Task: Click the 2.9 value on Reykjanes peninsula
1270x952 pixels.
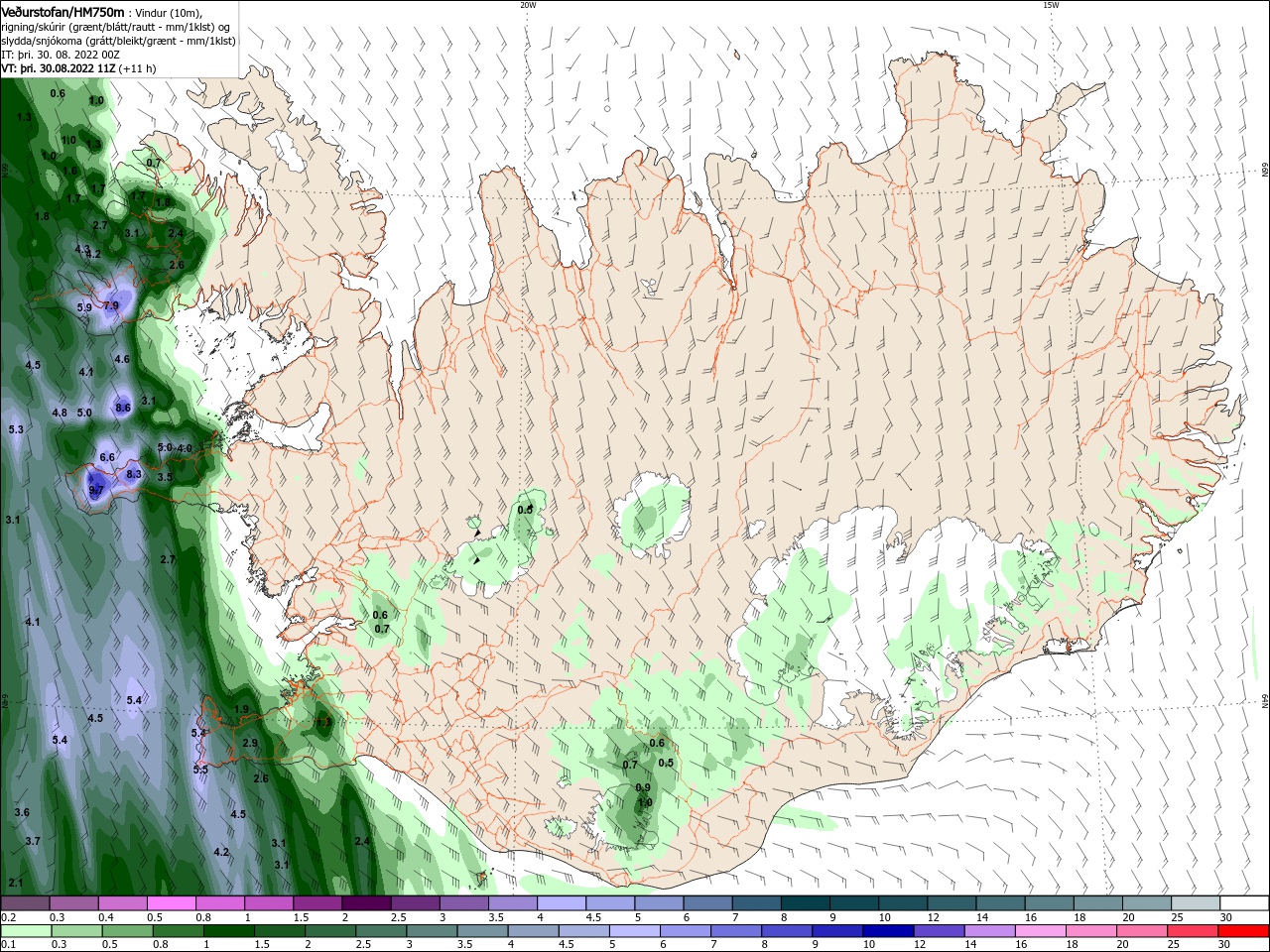Action: click(250, 743)
